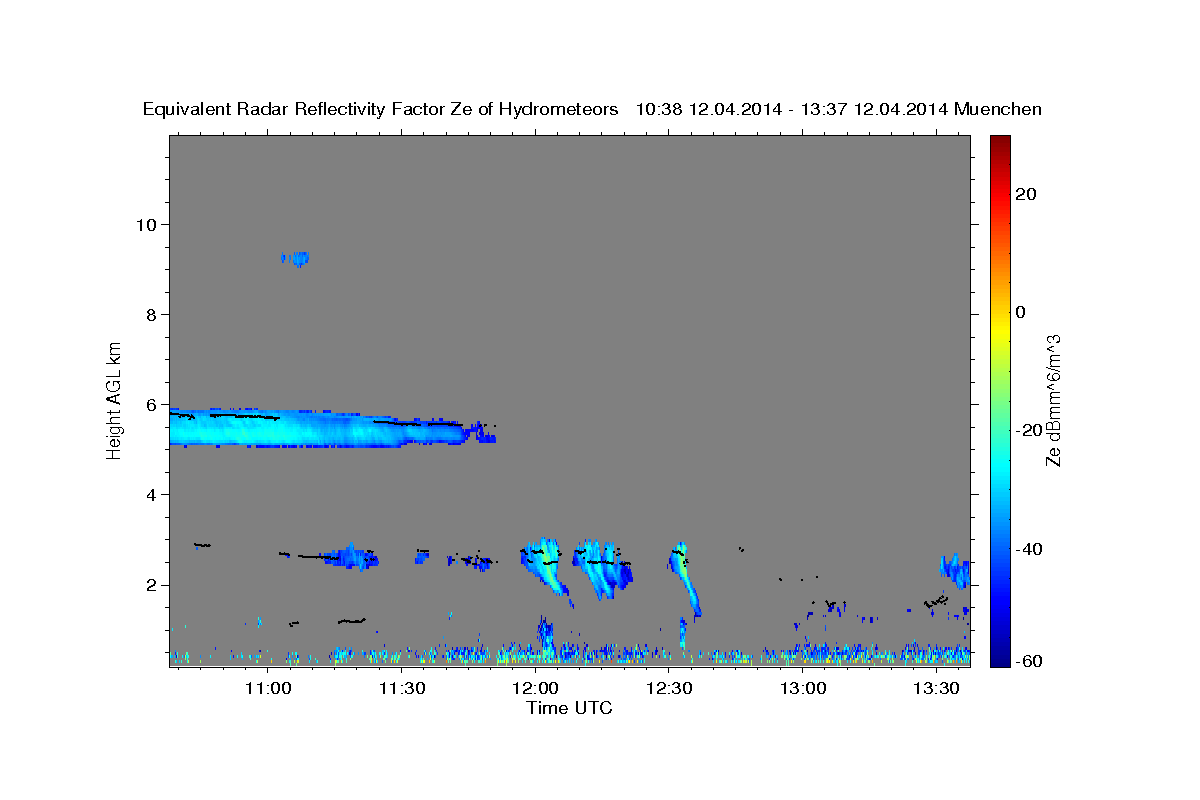Click the height axis label 6
The image size is (1200, 800).
pyautogui.click(x=152, y=405)
